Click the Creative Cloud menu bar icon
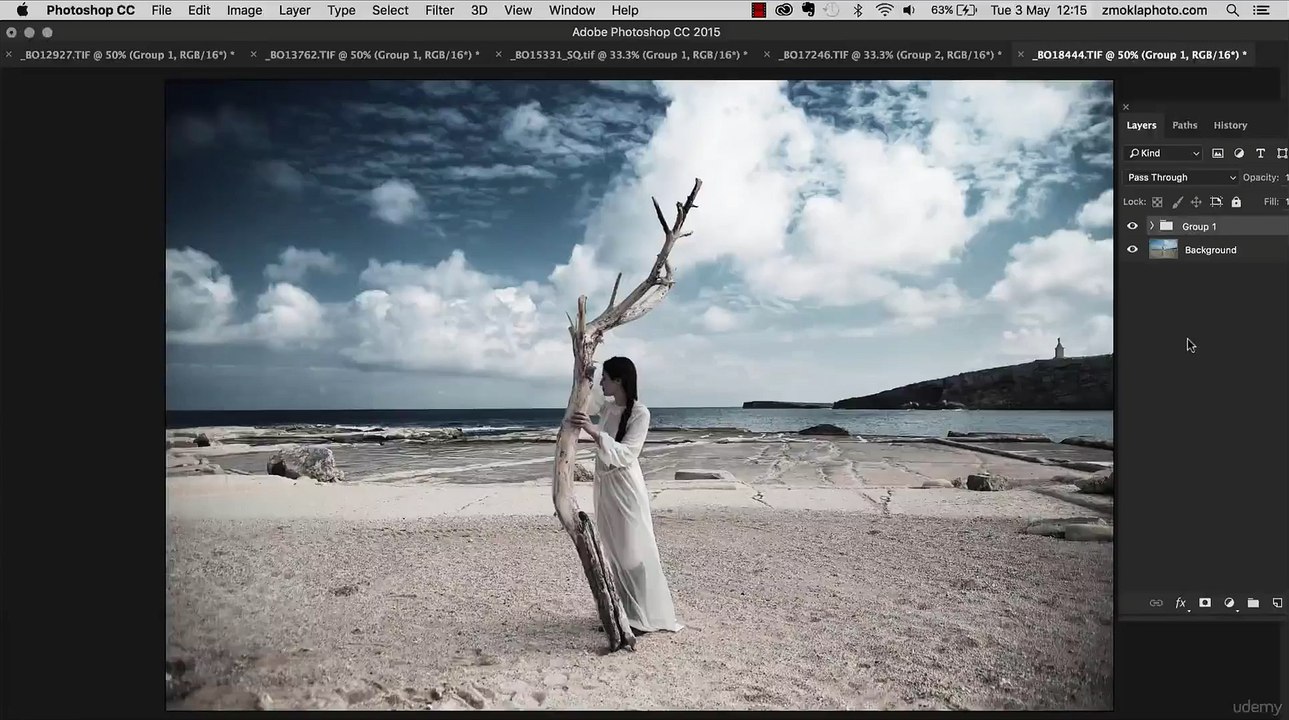This screenshot has width=1289, height=720. pos(784,10)
